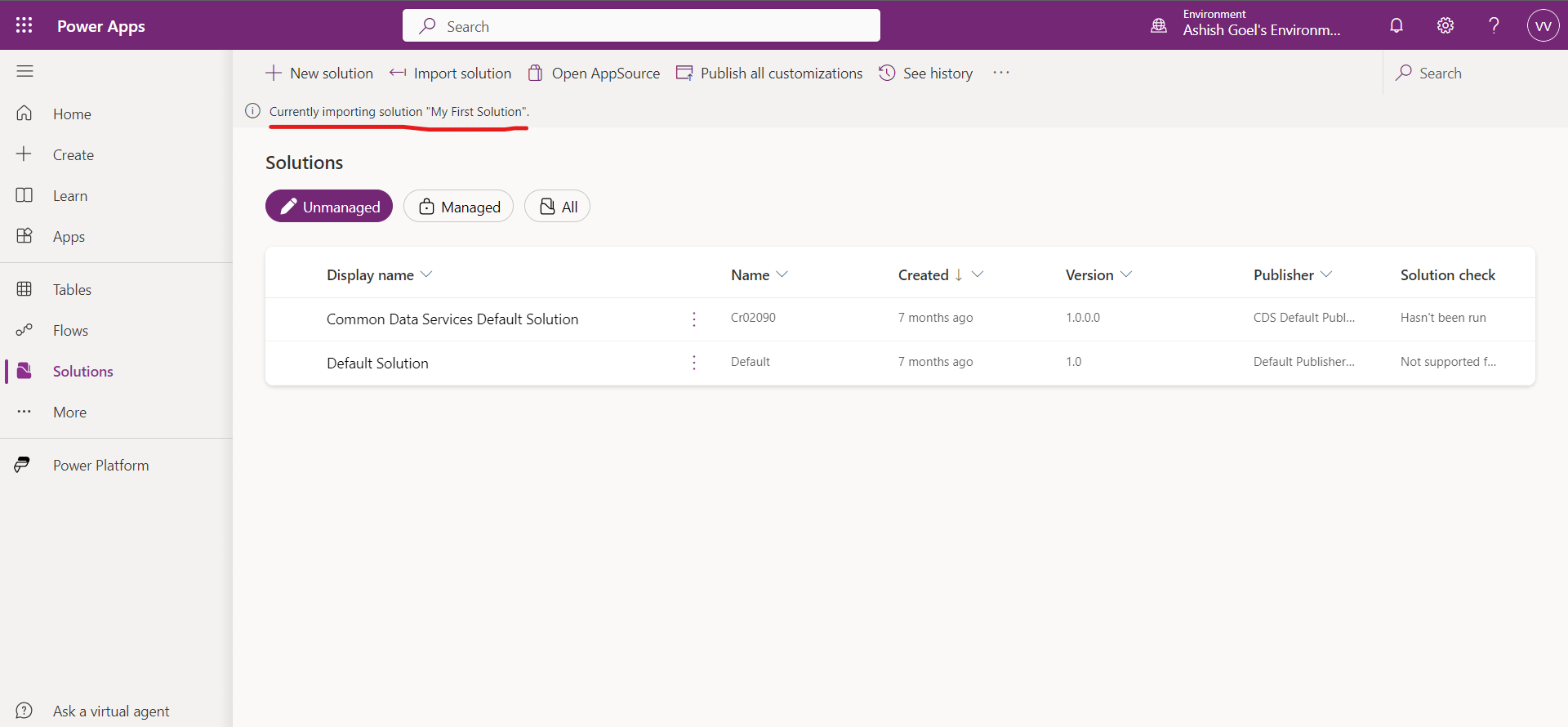Open notifications bell icon
This screenshot has height=727, width=1568.
coord(1396,25)
